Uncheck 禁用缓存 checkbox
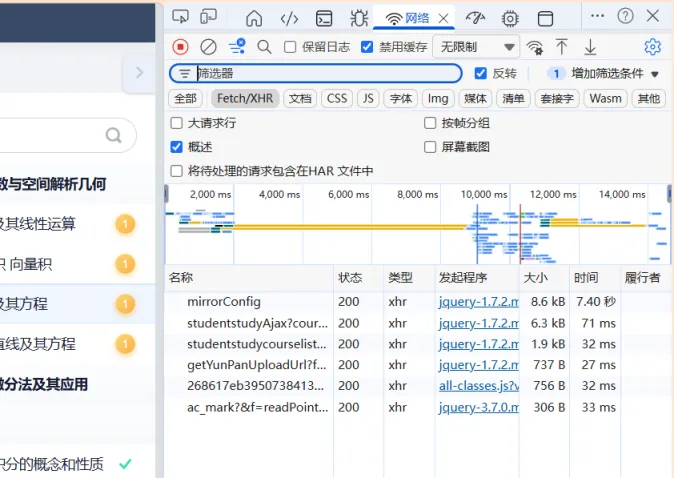Image resolution: width=675 pixels, height=479 pixels. click(367, 46)
